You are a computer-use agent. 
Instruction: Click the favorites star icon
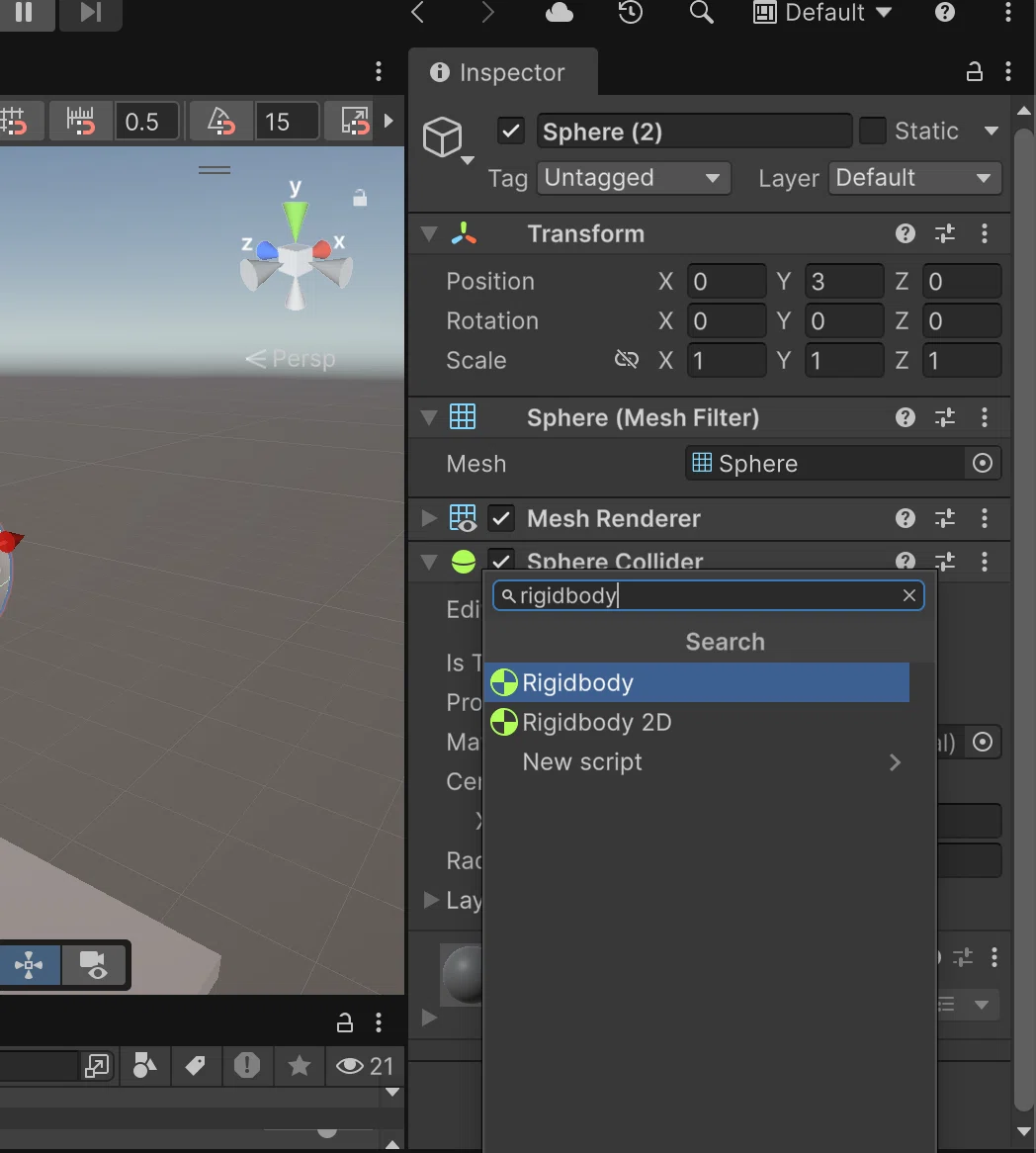click(299, 1066)
